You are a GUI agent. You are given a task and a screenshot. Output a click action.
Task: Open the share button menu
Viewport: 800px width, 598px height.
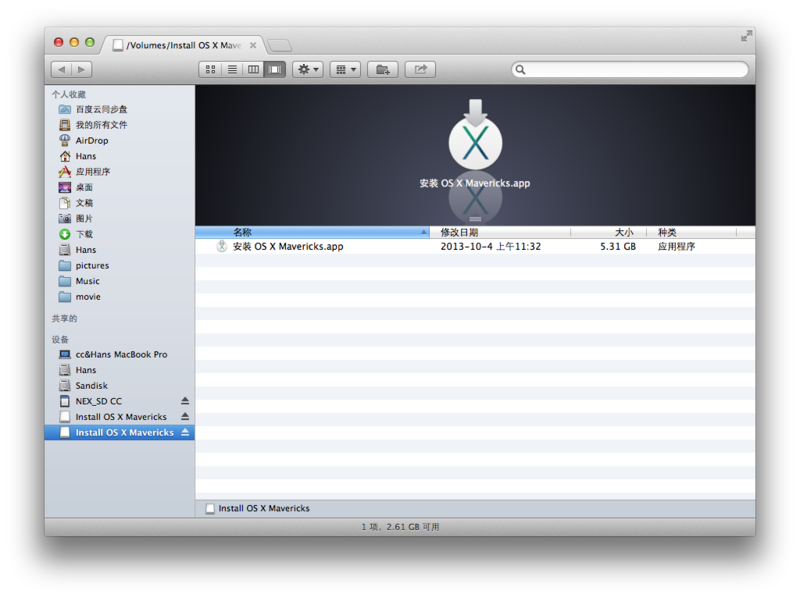pyautogui.click(x=420, y=69)
